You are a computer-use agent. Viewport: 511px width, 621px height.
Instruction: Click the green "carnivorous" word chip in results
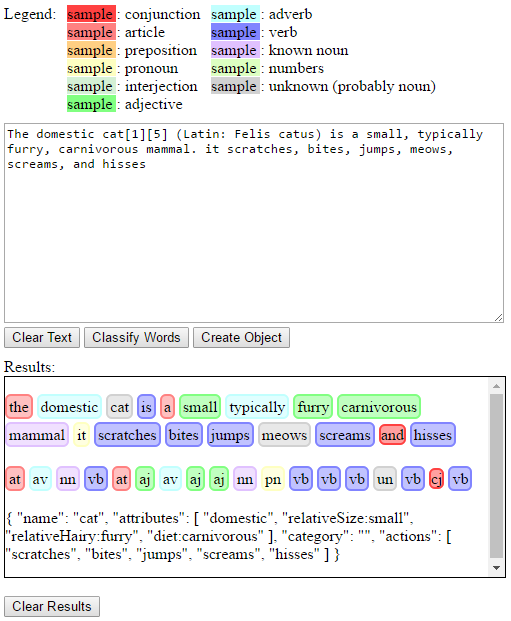[x=379, y=407]
